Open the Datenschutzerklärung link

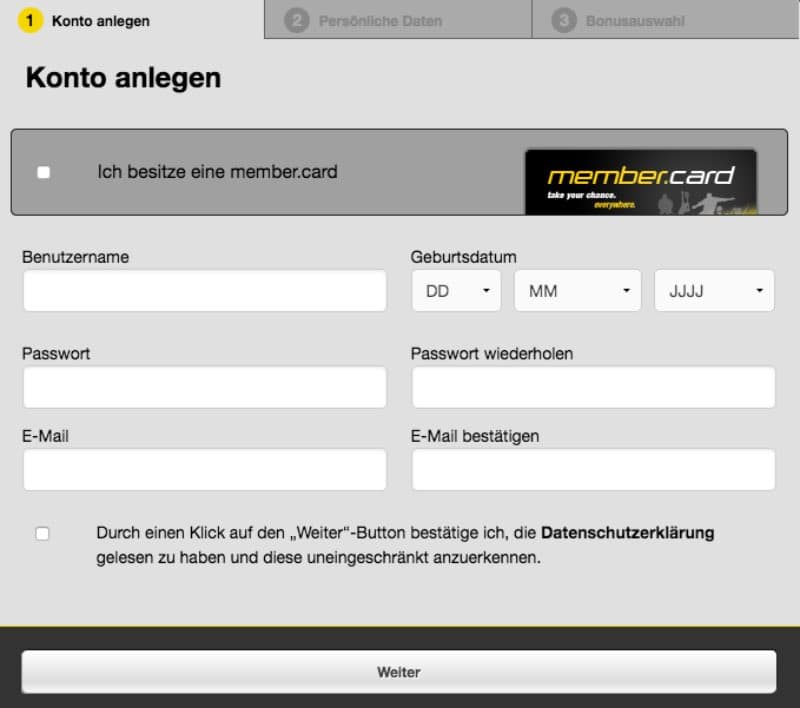(x=628, y=533)
